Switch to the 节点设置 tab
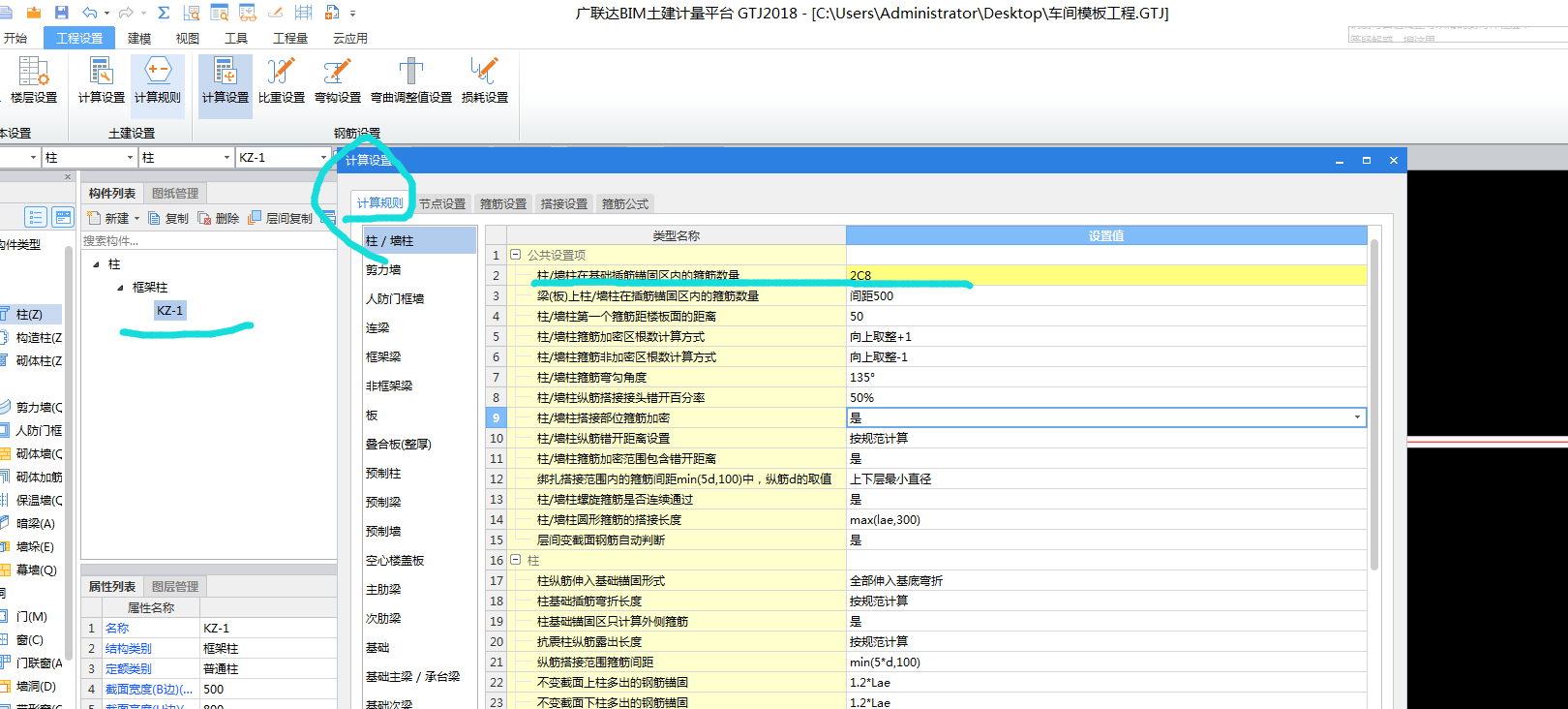The height and width of the screenshot is (709, 1568). coord(442,203)
